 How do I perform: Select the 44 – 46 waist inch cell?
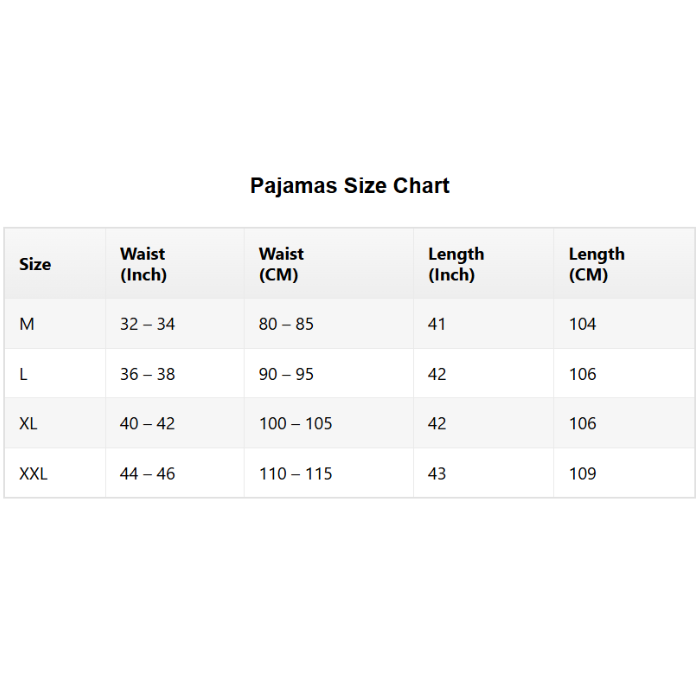[147, 473]
